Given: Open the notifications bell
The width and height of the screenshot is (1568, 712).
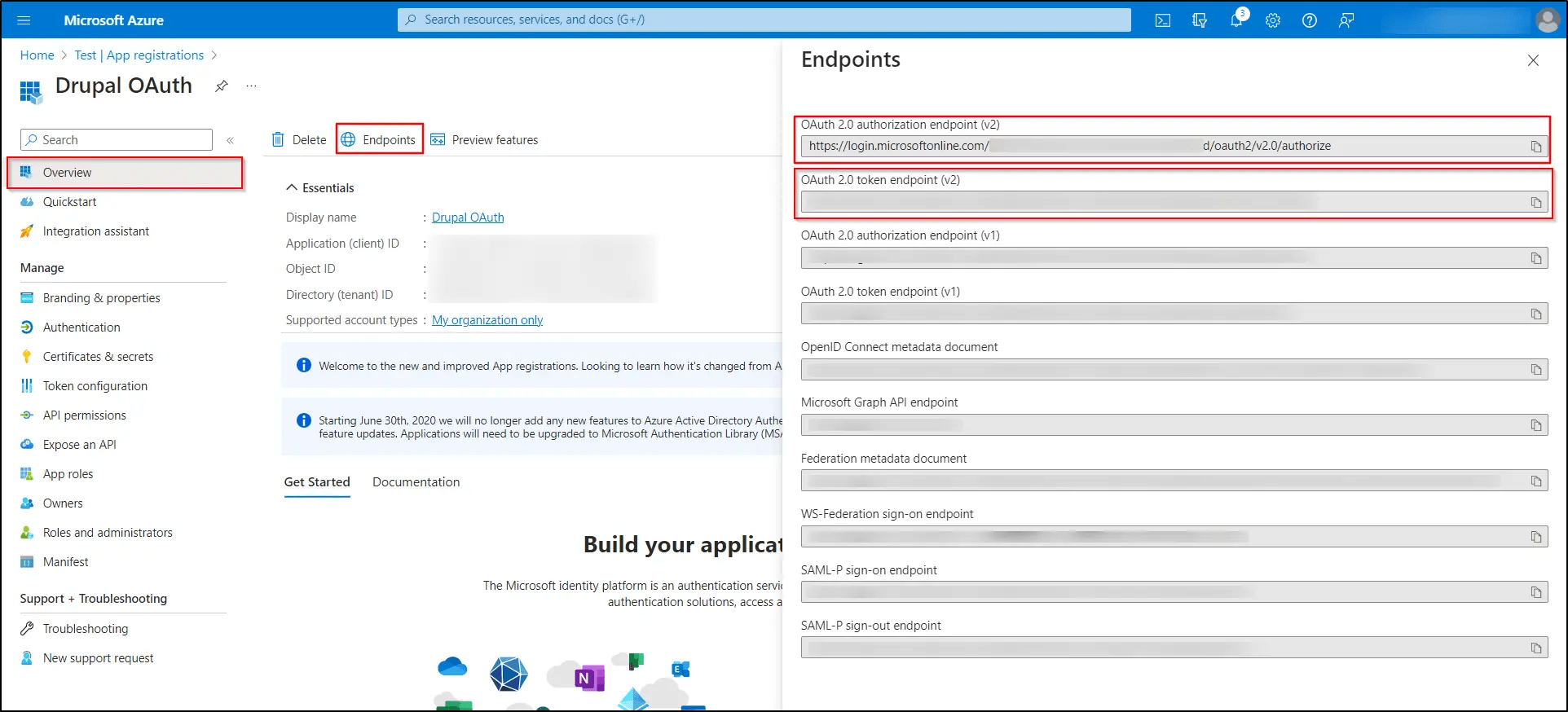Looking at the screenshot, I should tap(1236, 20).
